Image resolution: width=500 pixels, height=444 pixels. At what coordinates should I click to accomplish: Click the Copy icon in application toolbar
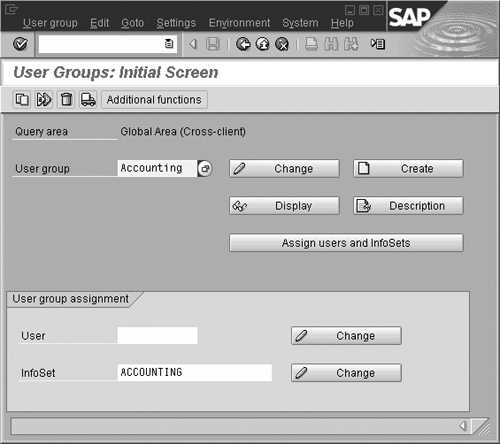(22, 99)
